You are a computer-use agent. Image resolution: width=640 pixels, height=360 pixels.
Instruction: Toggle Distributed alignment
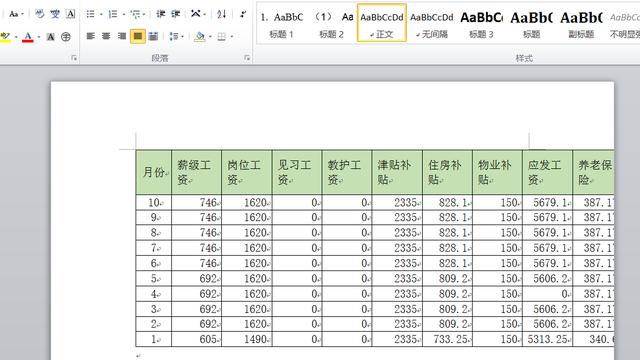[x=153, y=36]
